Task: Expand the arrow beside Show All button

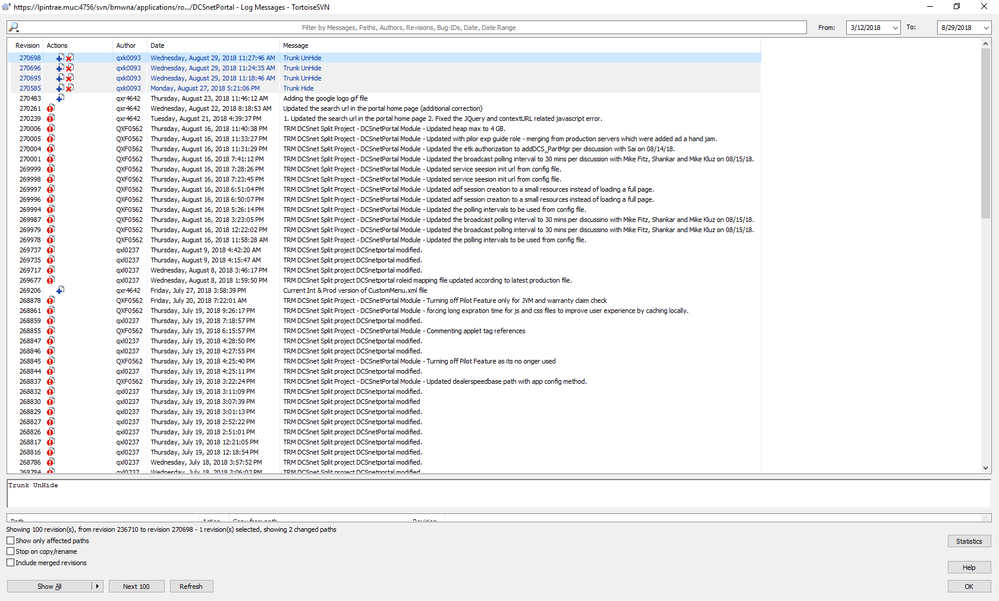Action: (x=97, y=586)
